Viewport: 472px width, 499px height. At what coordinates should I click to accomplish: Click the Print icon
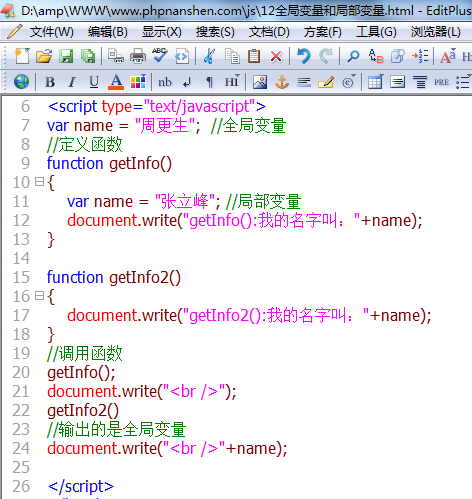click(138, 56)
